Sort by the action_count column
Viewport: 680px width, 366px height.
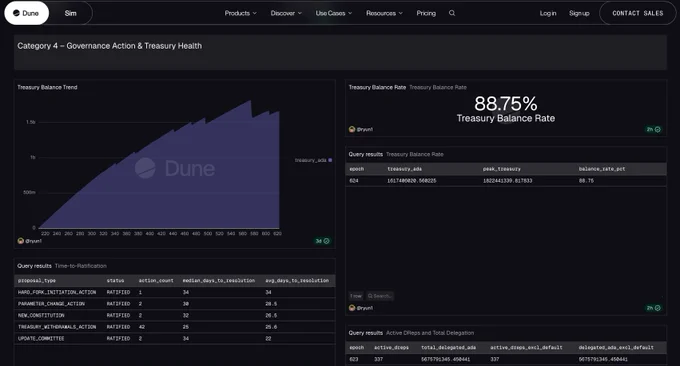tap(156, 281)
